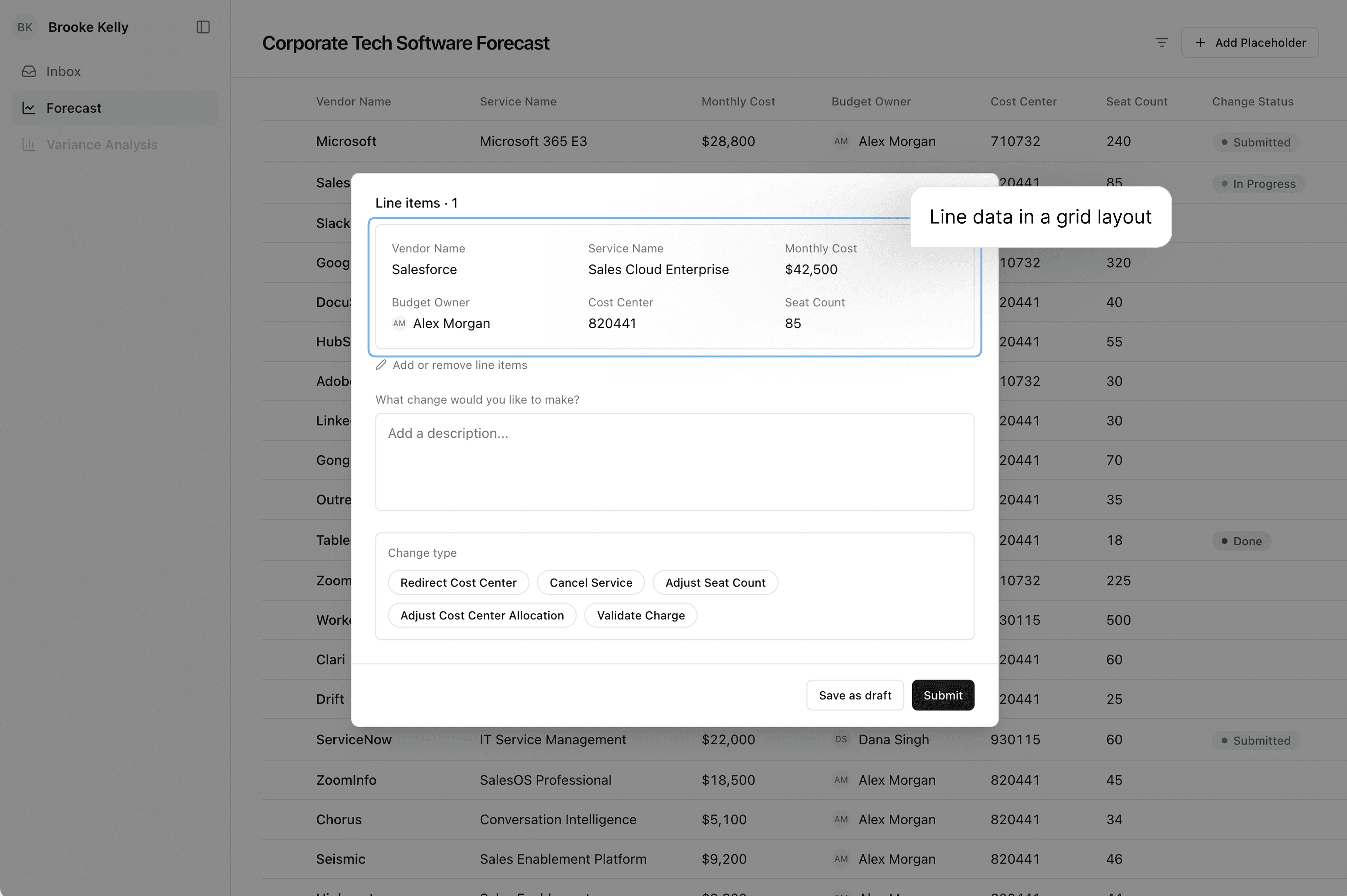Image resolution: width=1347 pixels, height=896 pixels.
Task: Click the $28,800 monthly cost cell
Action: point(728,141)
